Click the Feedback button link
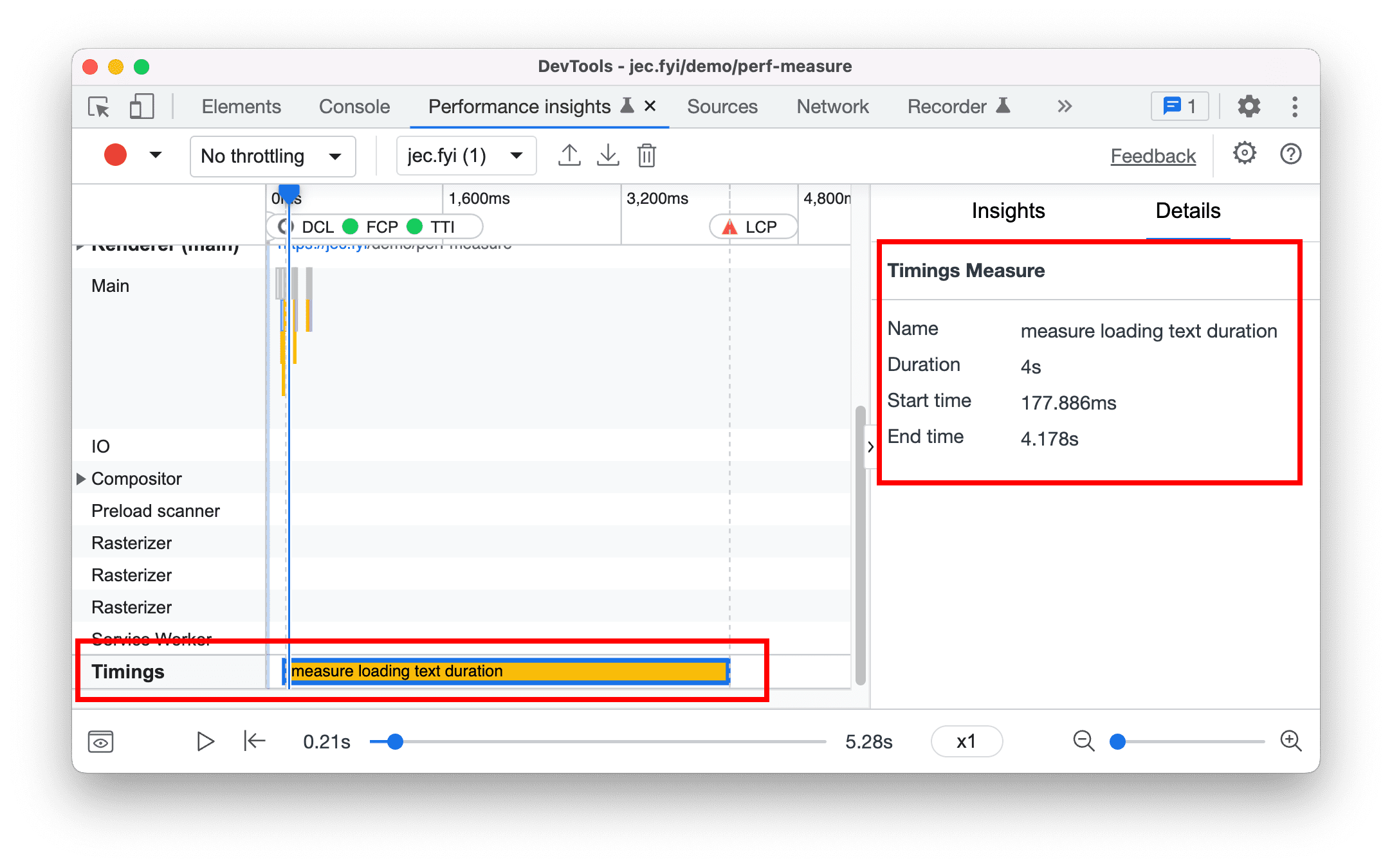The height and width of the screenshot is (868, 1392). point(1155,156)
